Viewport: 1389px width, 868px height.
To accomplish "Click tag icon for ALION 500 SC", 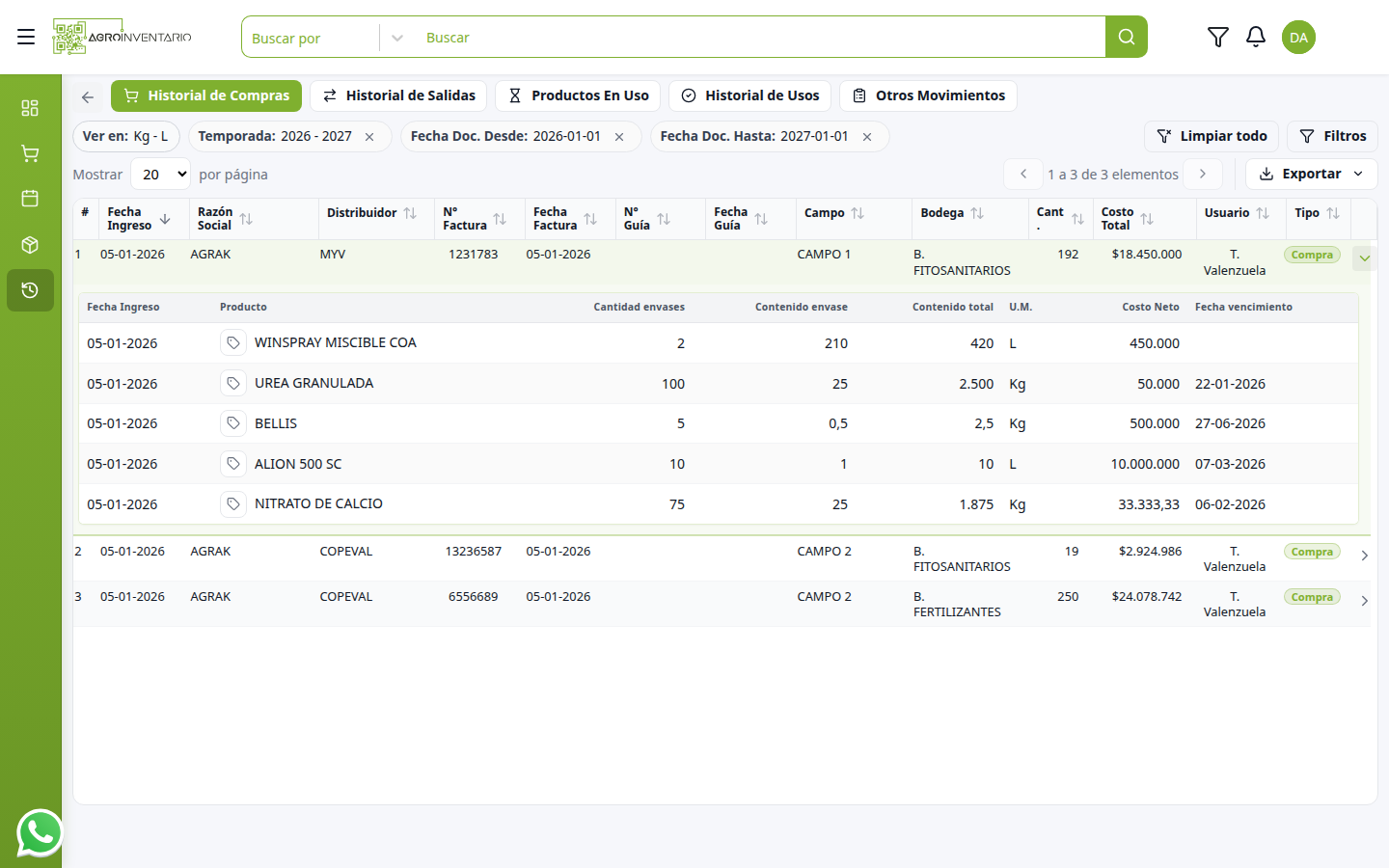I will tap(232, 464).
